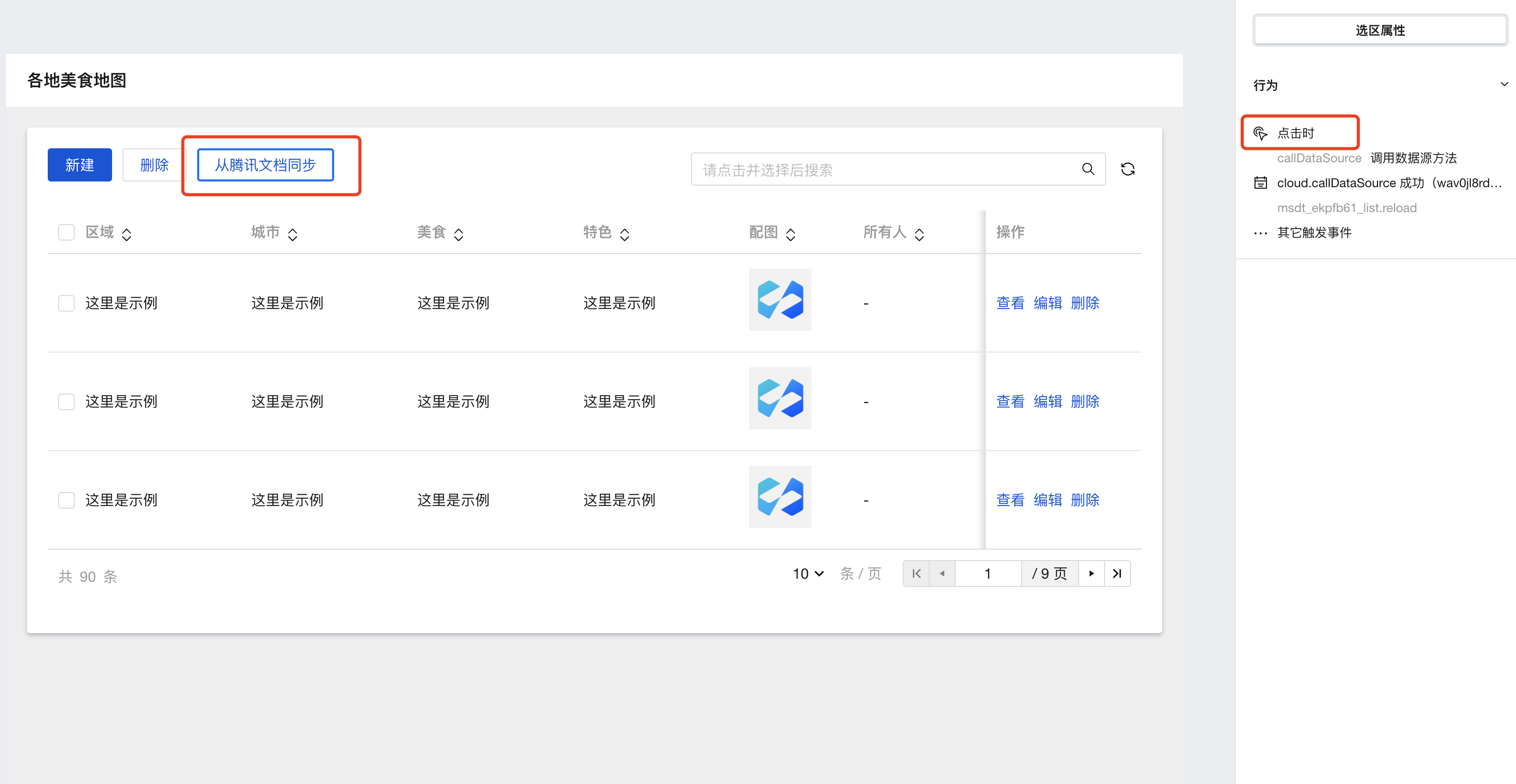The width and height of the screenshot is (1516, 784).
Task: Check the third row's checkbox
Action: coord(66,500)
